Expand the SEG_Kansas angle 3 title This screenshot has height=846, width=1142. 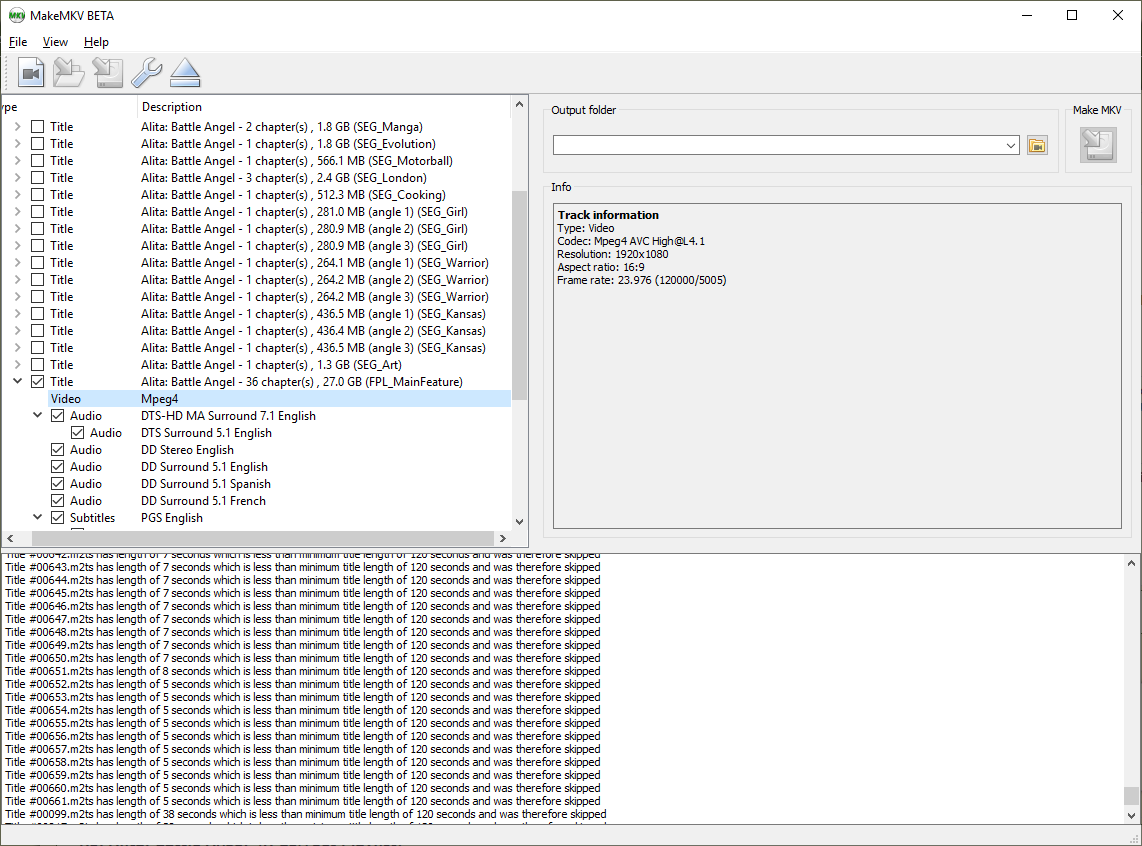(17, 347)
